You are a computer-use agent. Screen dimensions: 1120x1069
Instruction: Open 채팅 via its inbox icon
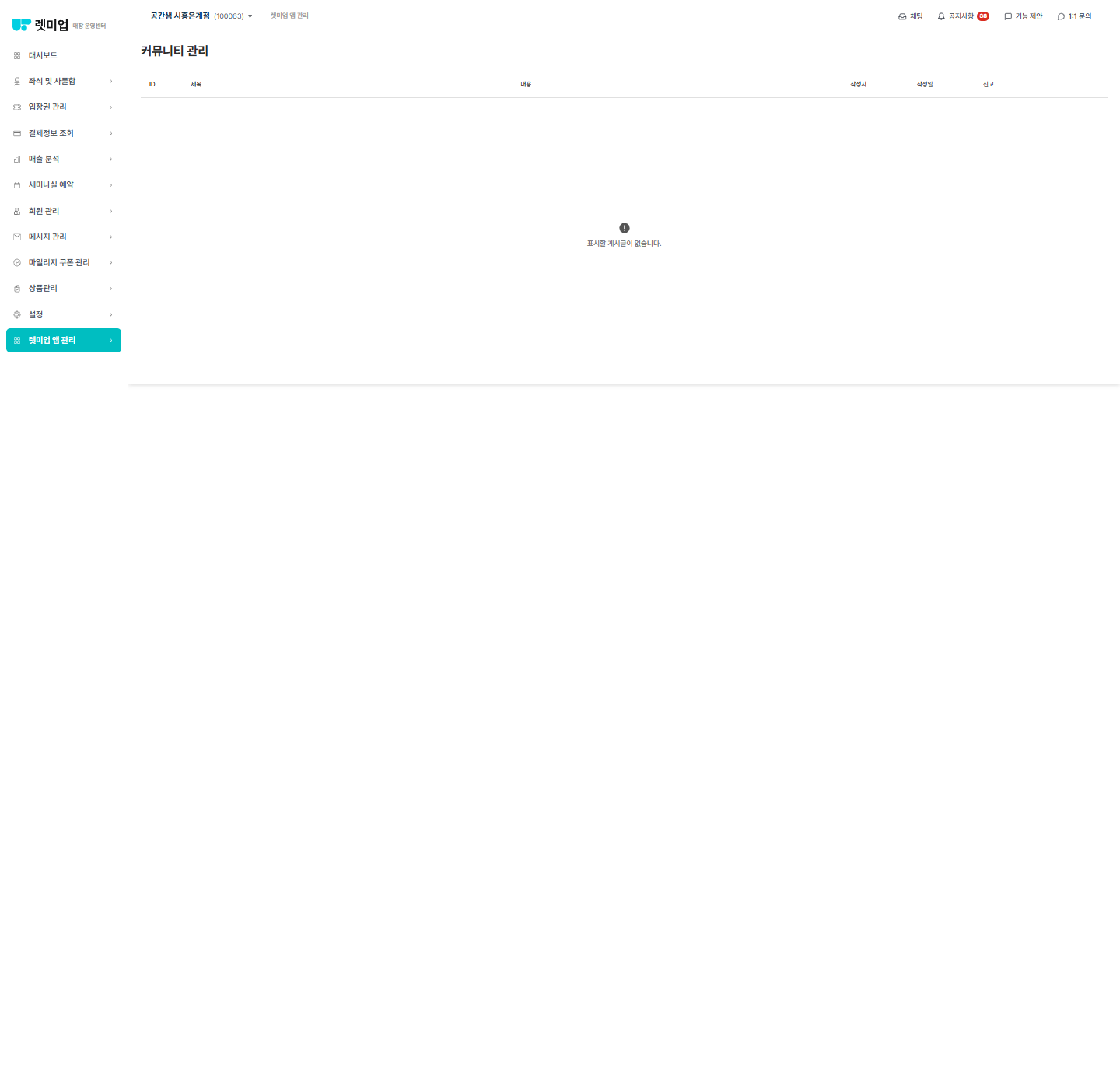(902, 16)
